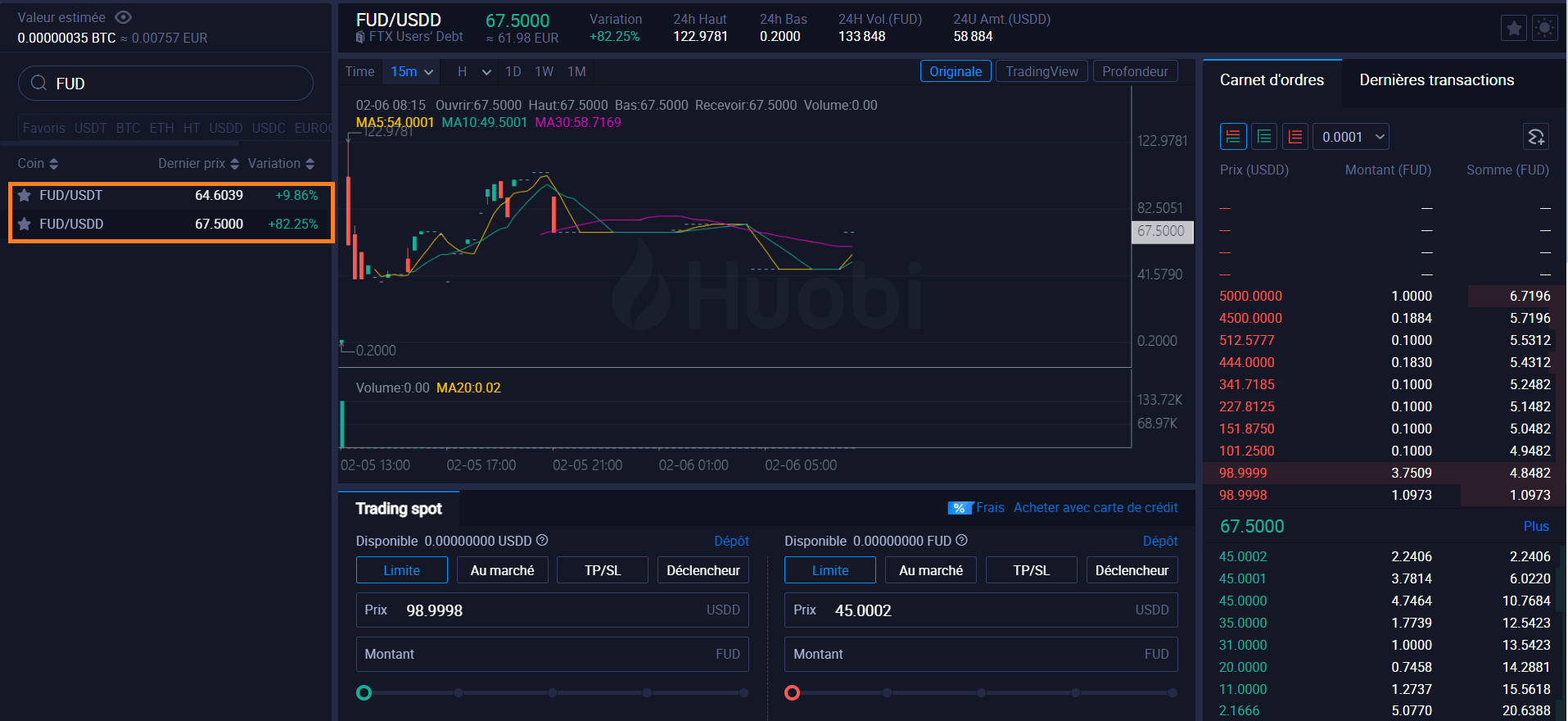Switch chart to TradingView view
Image resolution: width=1568 pixels, height=721 pixels.
point(1042,71)
